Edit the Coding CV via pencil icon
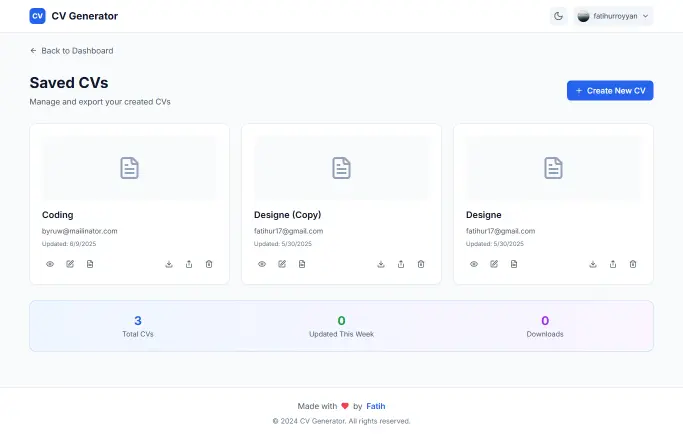Viewport: 683px width, 438px height. click(70, 264)
